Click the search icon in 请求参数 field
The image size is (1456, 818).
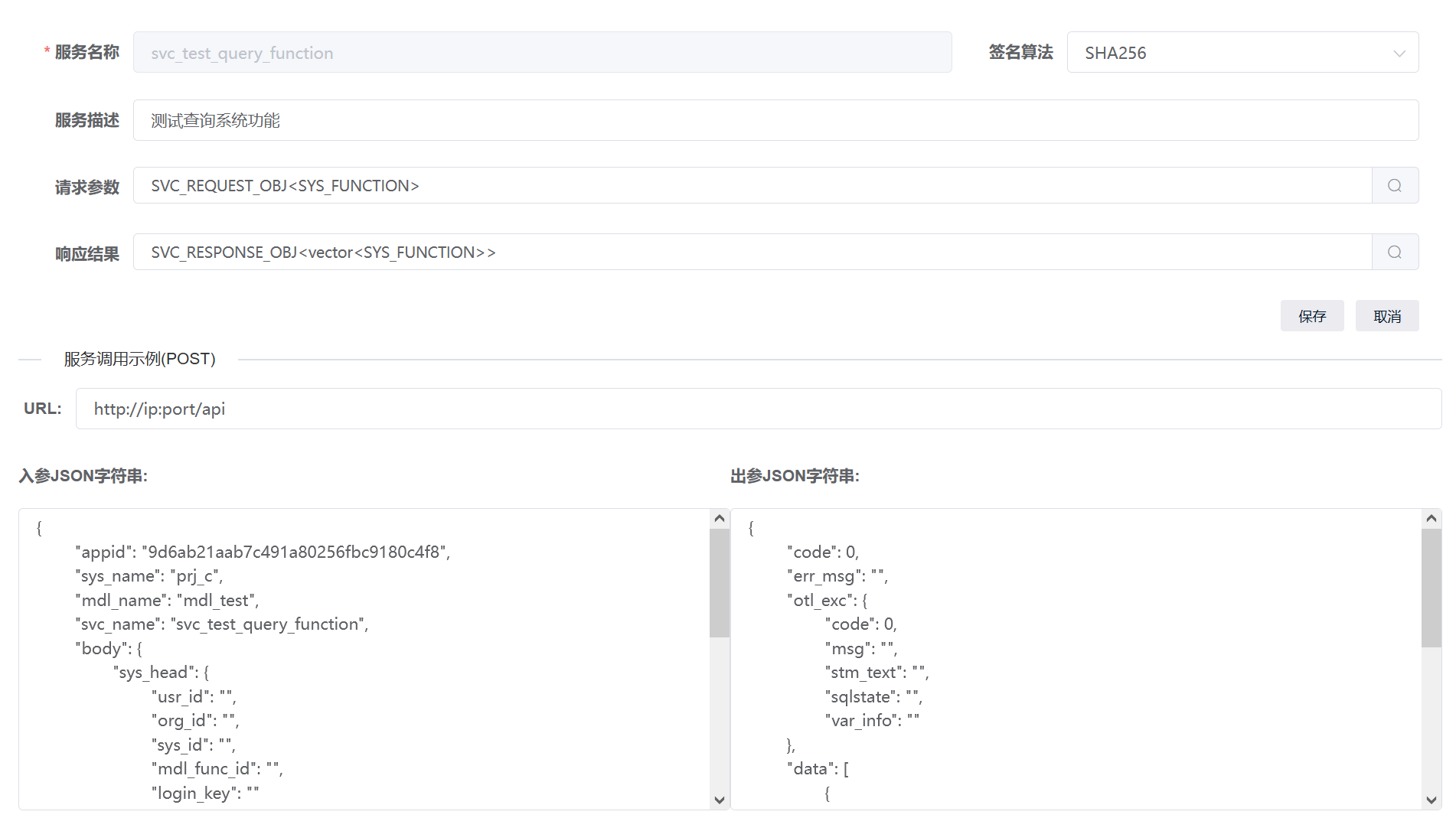[x=1394, y=185]
